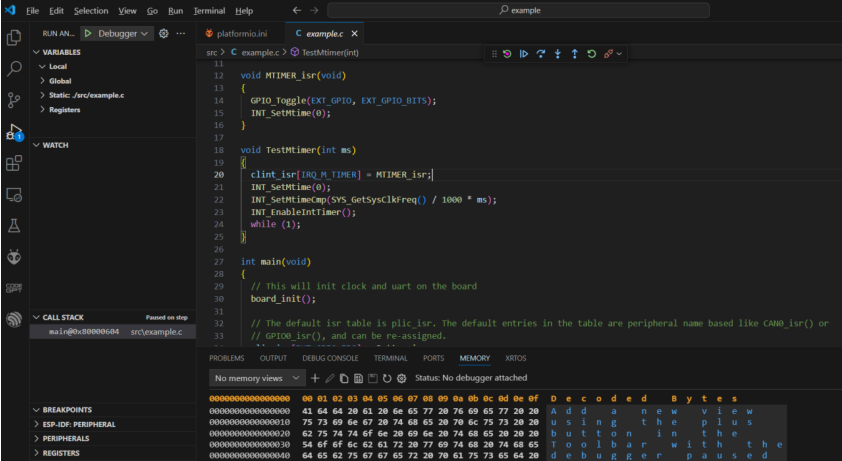Start debugging with the green play button
The width and height of the screenshot is (842, 461).
tap(88, 33)
